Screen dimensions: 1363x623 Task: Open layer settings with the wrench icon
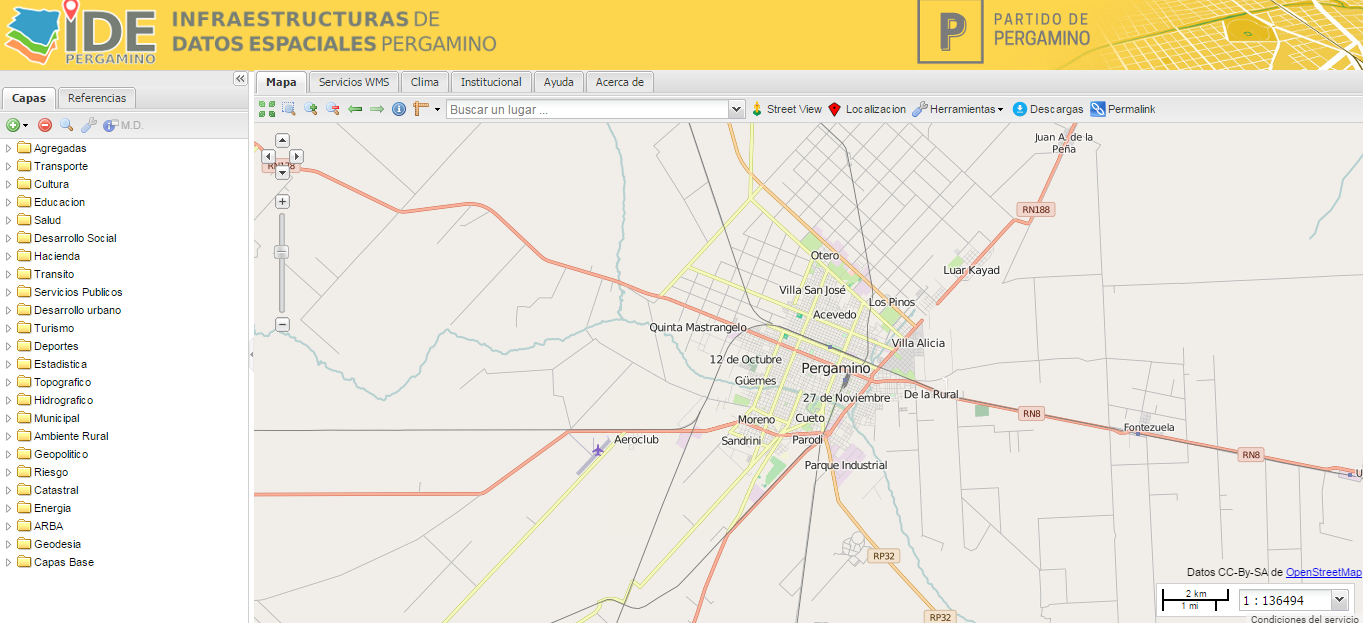[x=86, y=125]
